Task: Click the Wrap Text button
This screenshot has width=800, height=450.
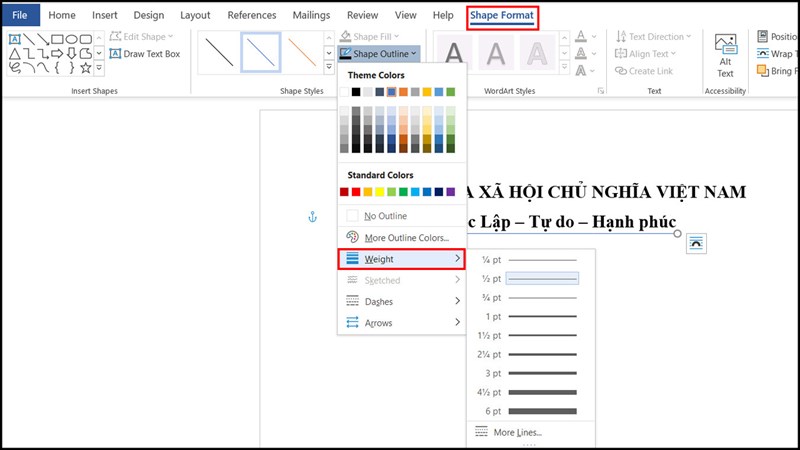Action: (776, 54)
